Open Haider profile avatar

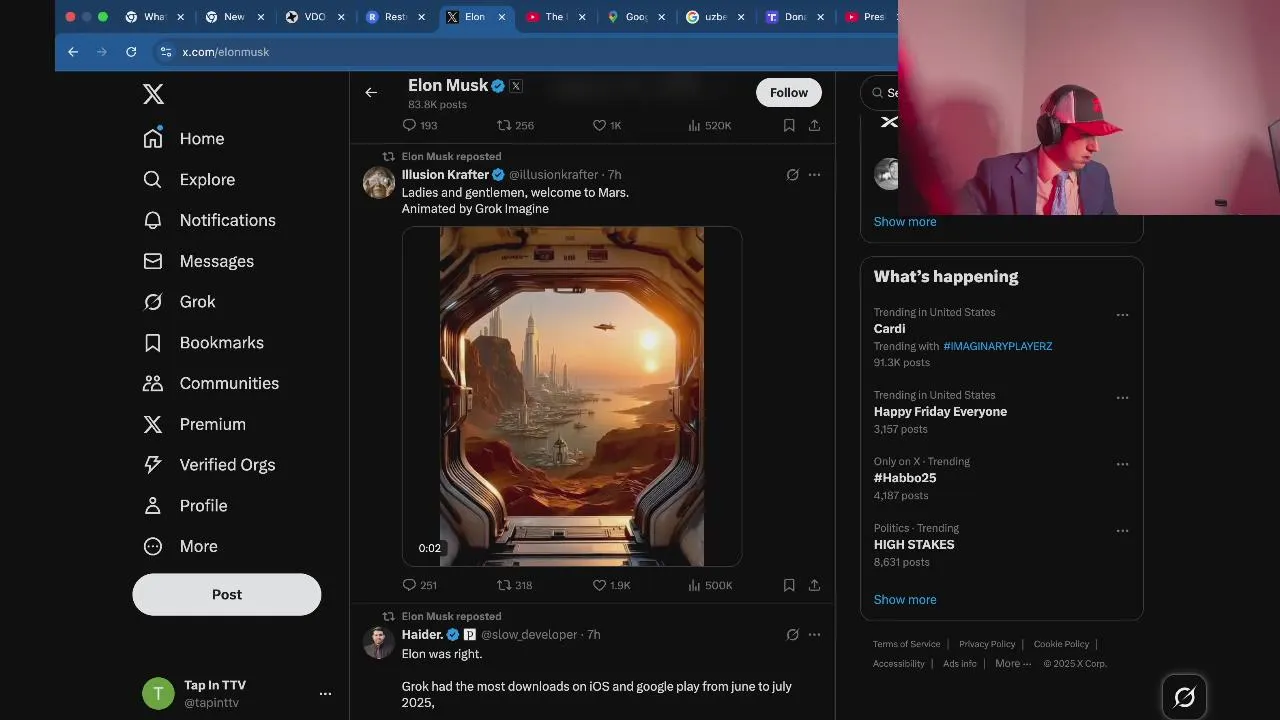[x=379, y=643]
